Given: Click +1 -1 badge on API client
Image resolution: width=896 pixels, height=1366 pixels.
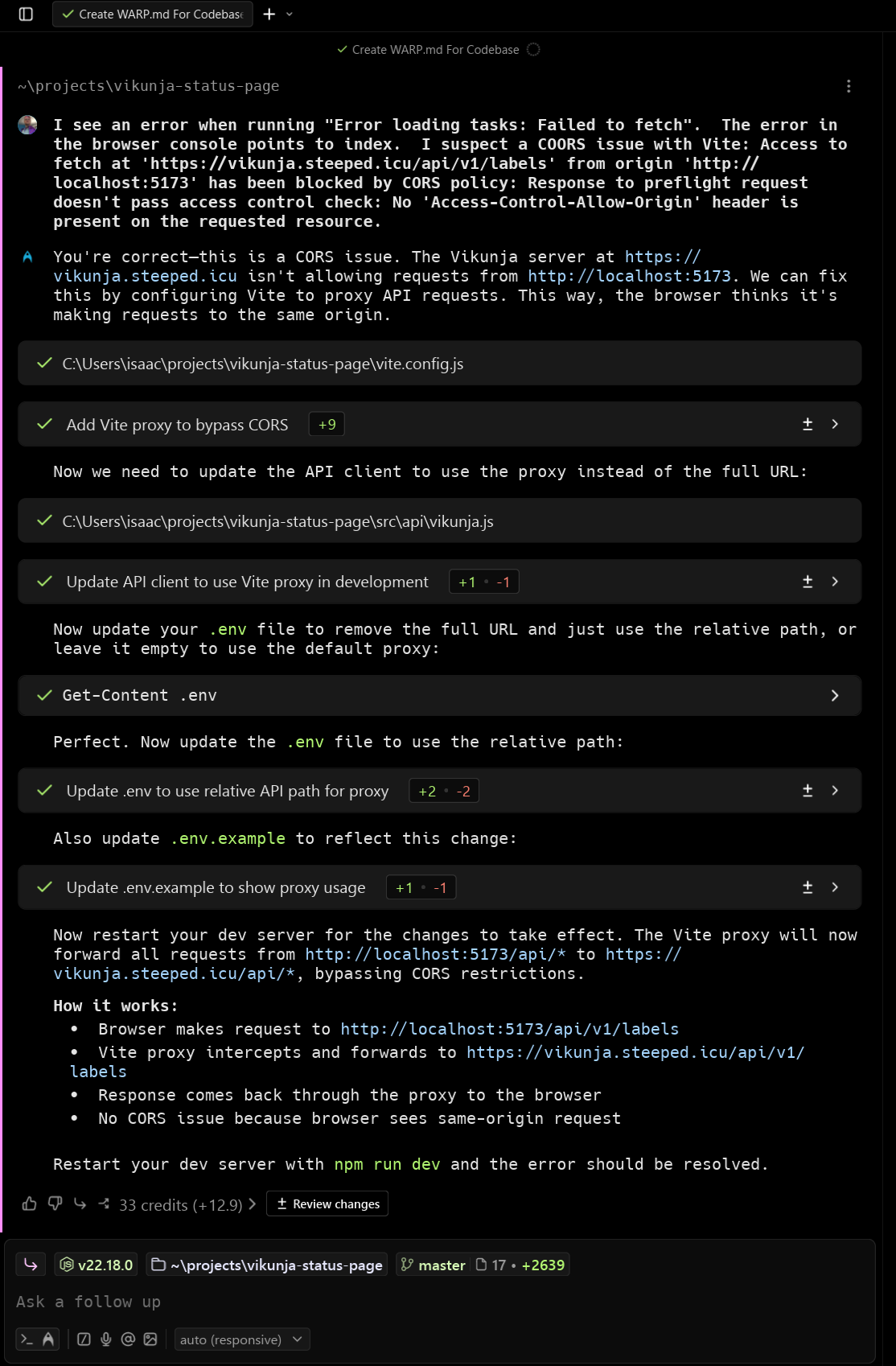Looking at the screenshot, I should 483,582.
